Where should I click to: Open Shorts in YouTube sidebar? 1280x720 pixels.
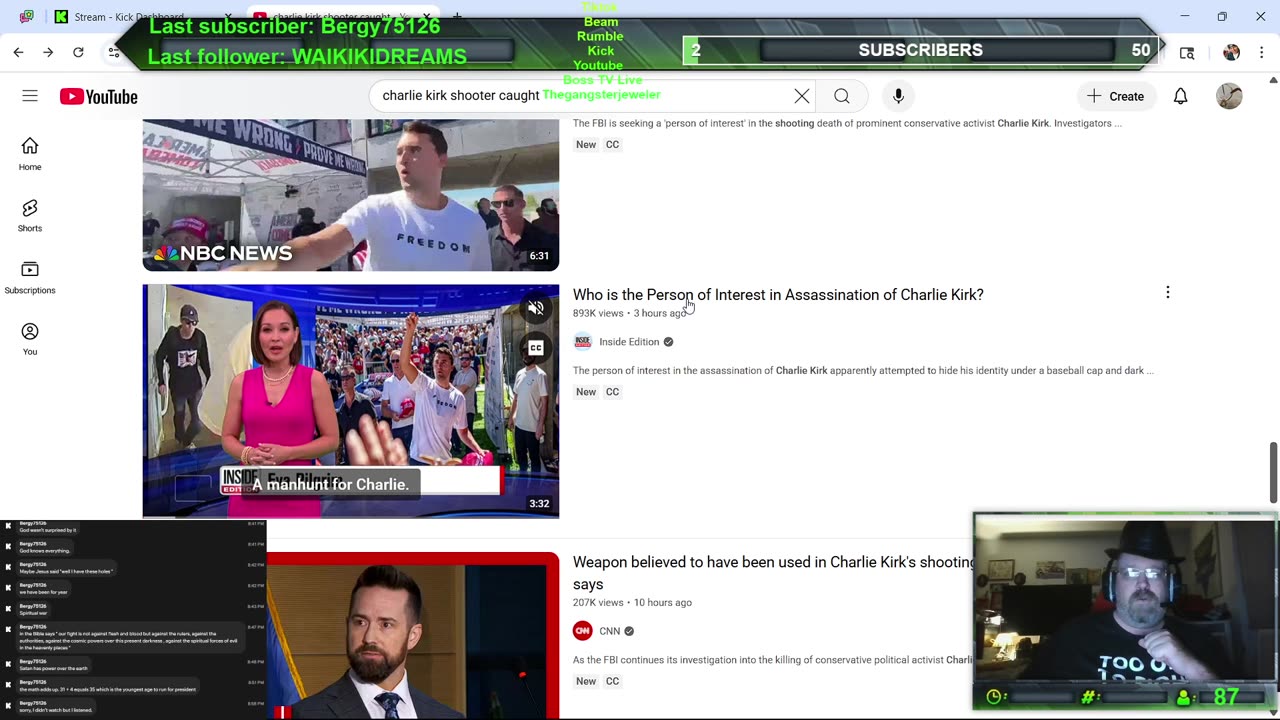(30, 215)
